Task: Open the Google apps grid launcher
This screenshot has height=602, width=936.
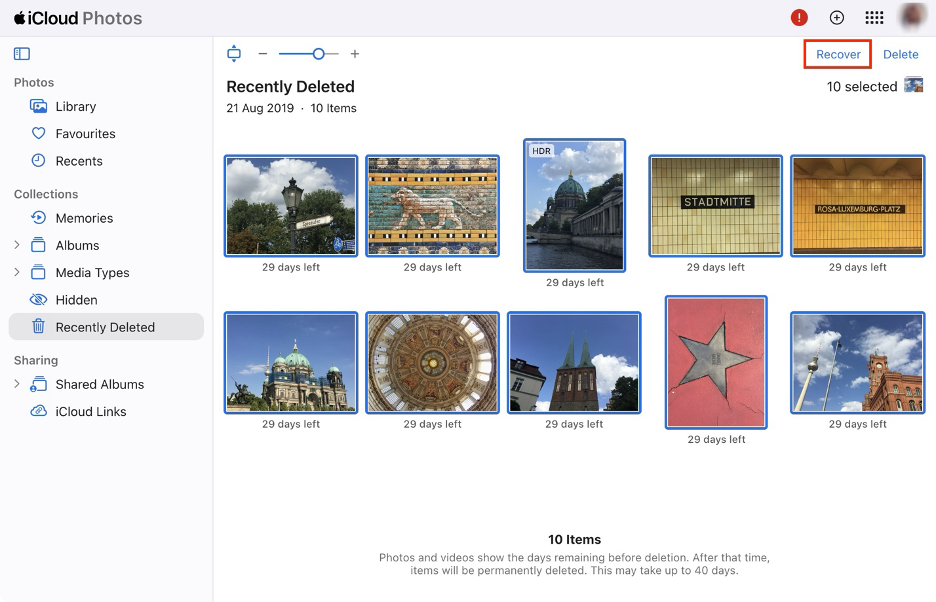Action: (874, 17)
